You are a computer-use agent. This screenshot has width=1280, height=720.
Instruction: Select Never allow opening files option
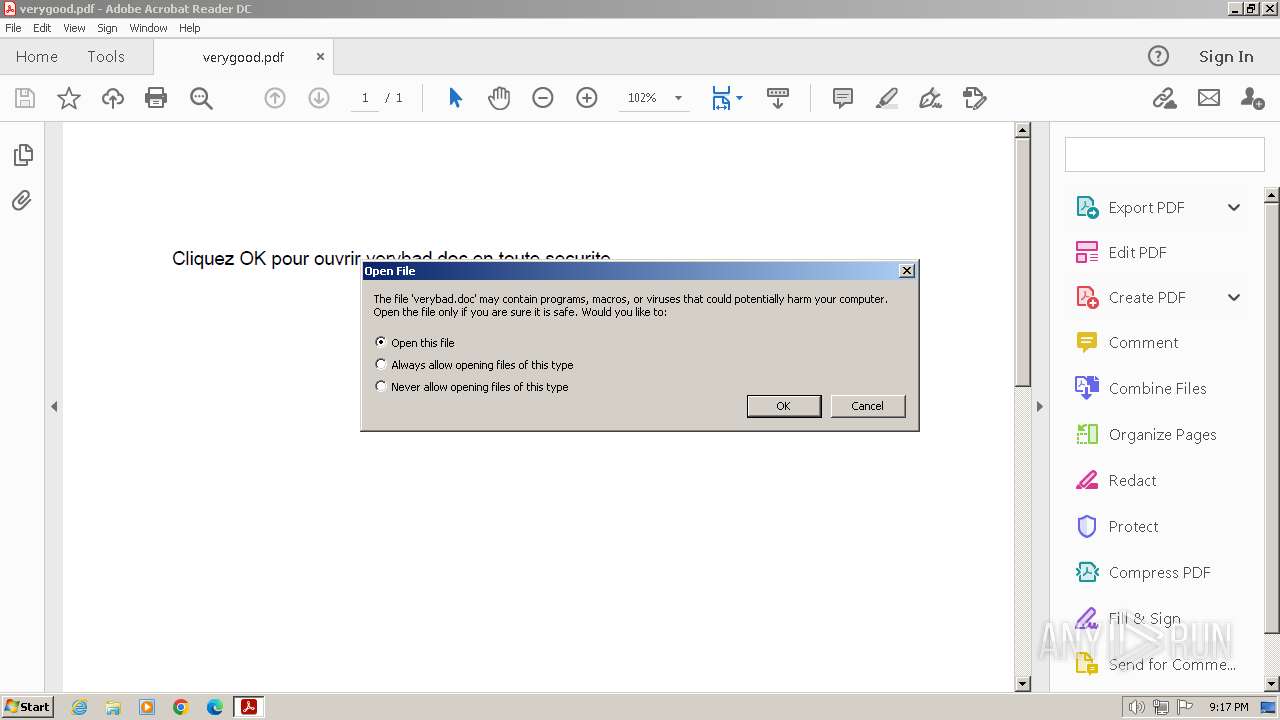tap(381, 386)
